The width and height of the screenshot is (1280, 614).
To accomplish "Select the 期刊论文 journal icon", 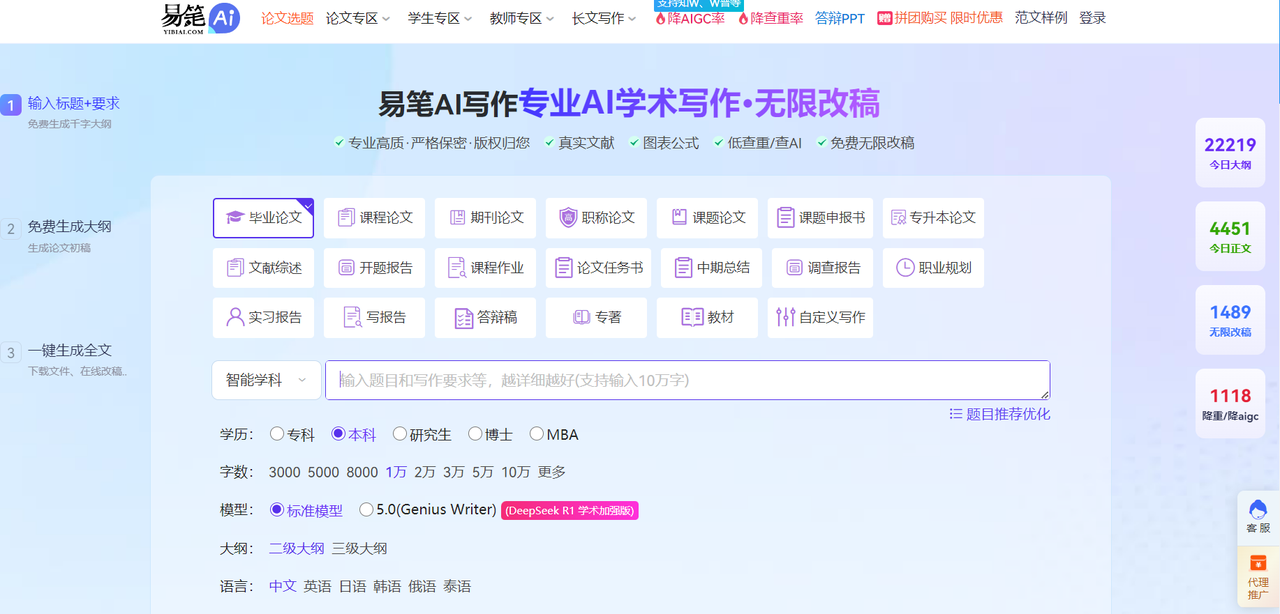I will (457, 218).
